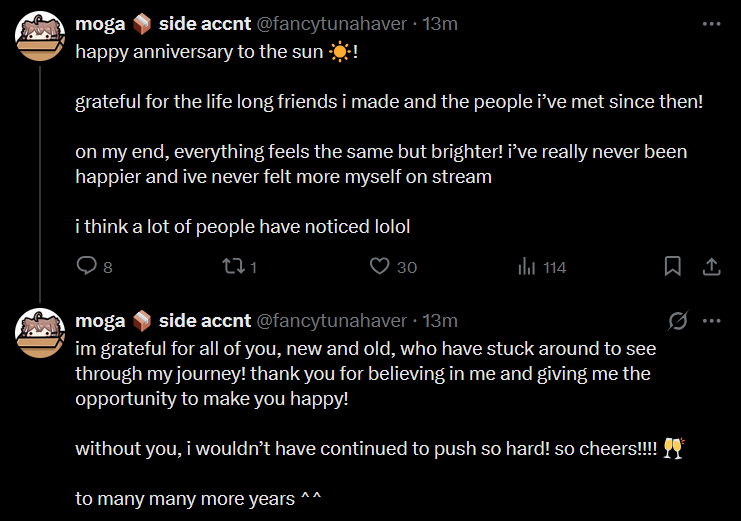Click the Grok icon on second tweet
This screenshot has height=521, width=741.
point(677,321)
